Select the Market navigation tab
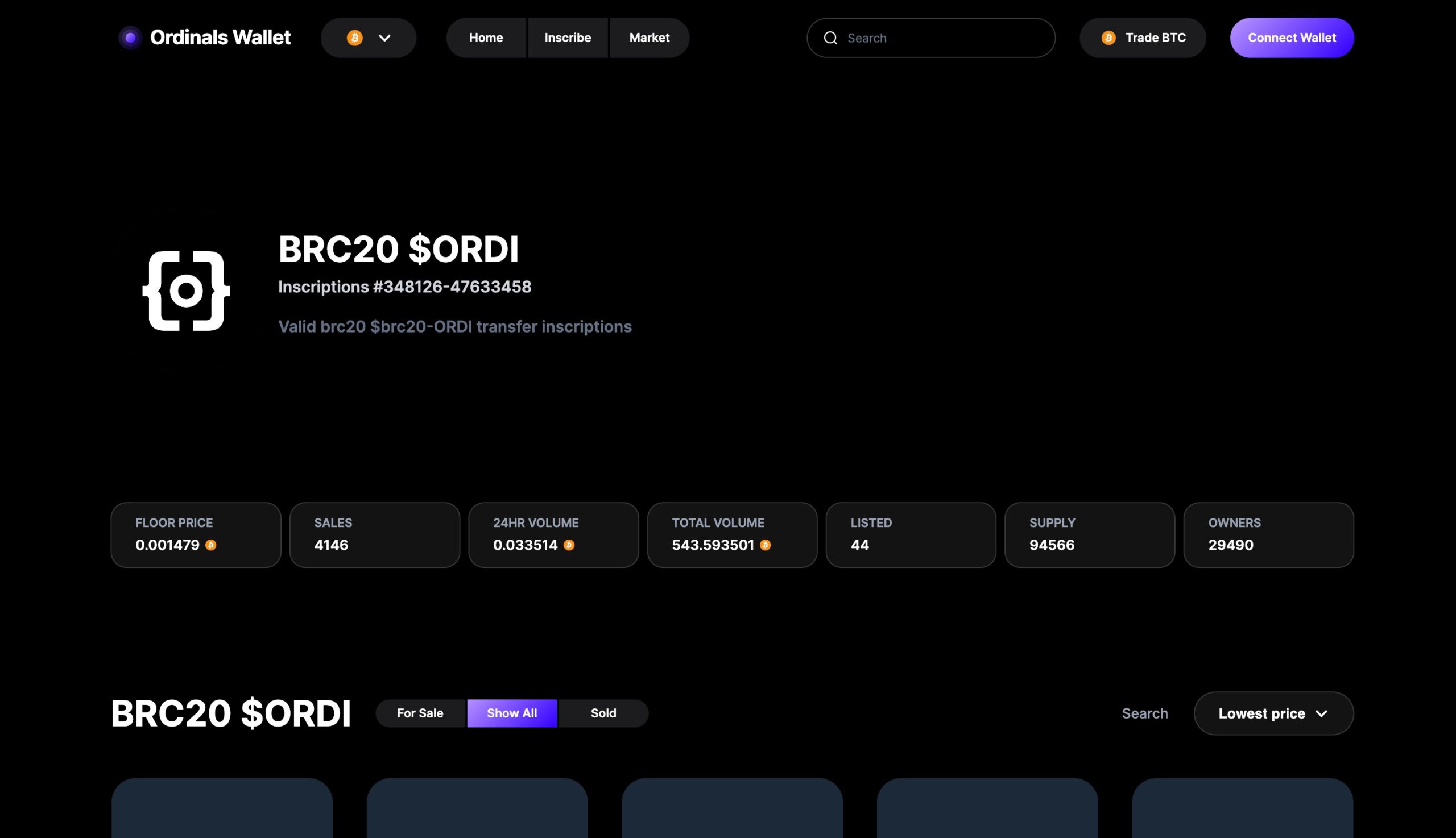Viewport: 1456px width, 838px height. pyautogui.click(x=649, y=38)
